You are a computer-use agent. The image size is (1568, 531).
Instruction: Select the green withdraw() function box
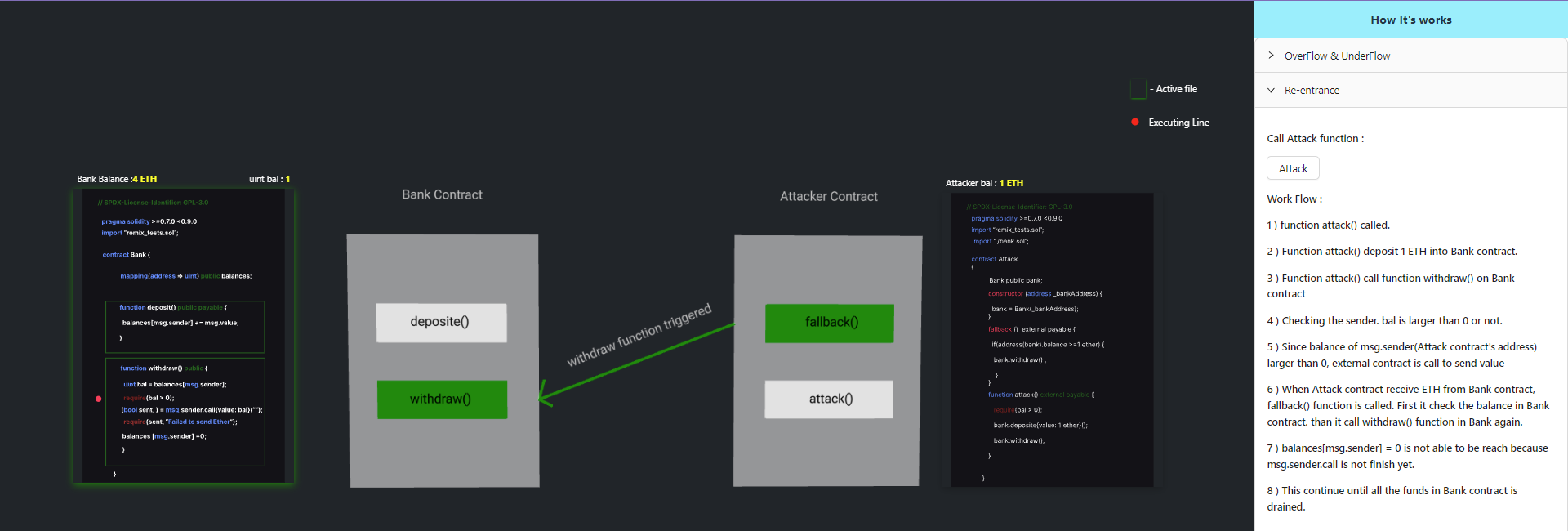(x=441, y=399)
